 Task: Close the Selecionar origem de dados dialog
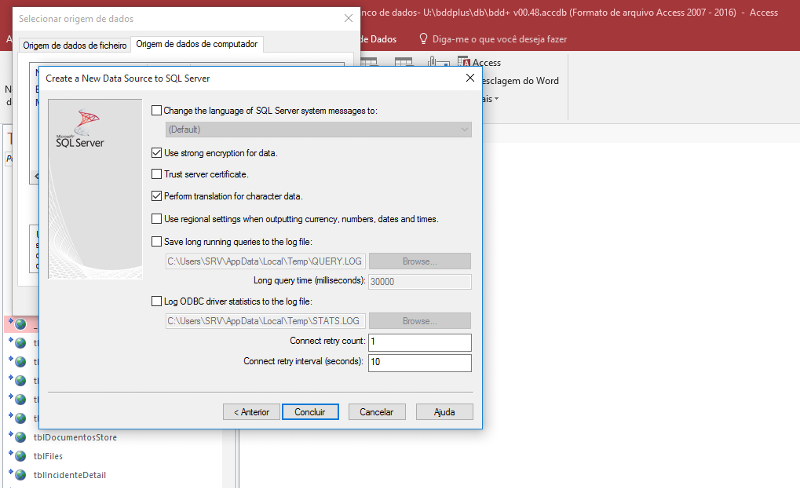[348, 18]
